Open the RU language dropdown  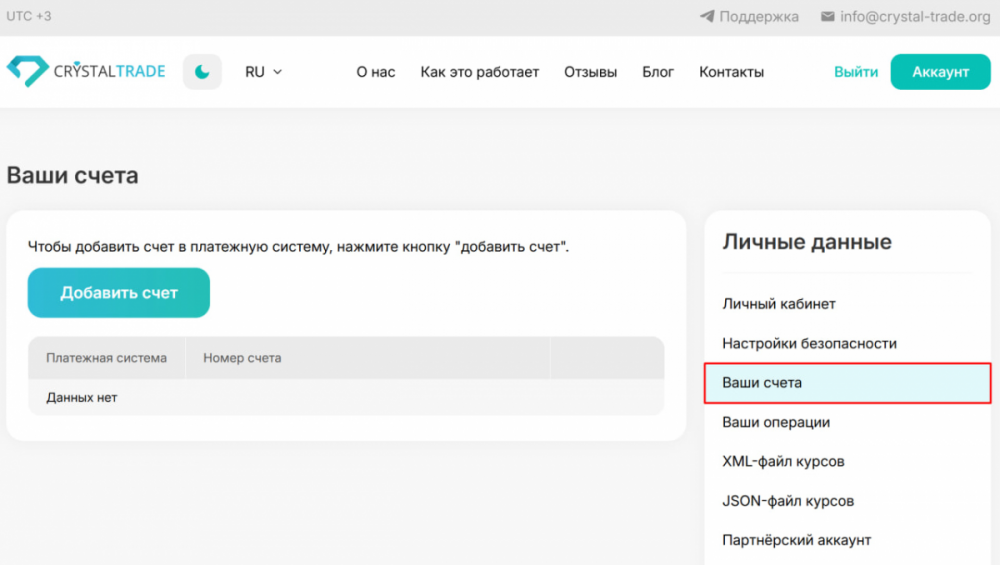click(x=263, y=72)
